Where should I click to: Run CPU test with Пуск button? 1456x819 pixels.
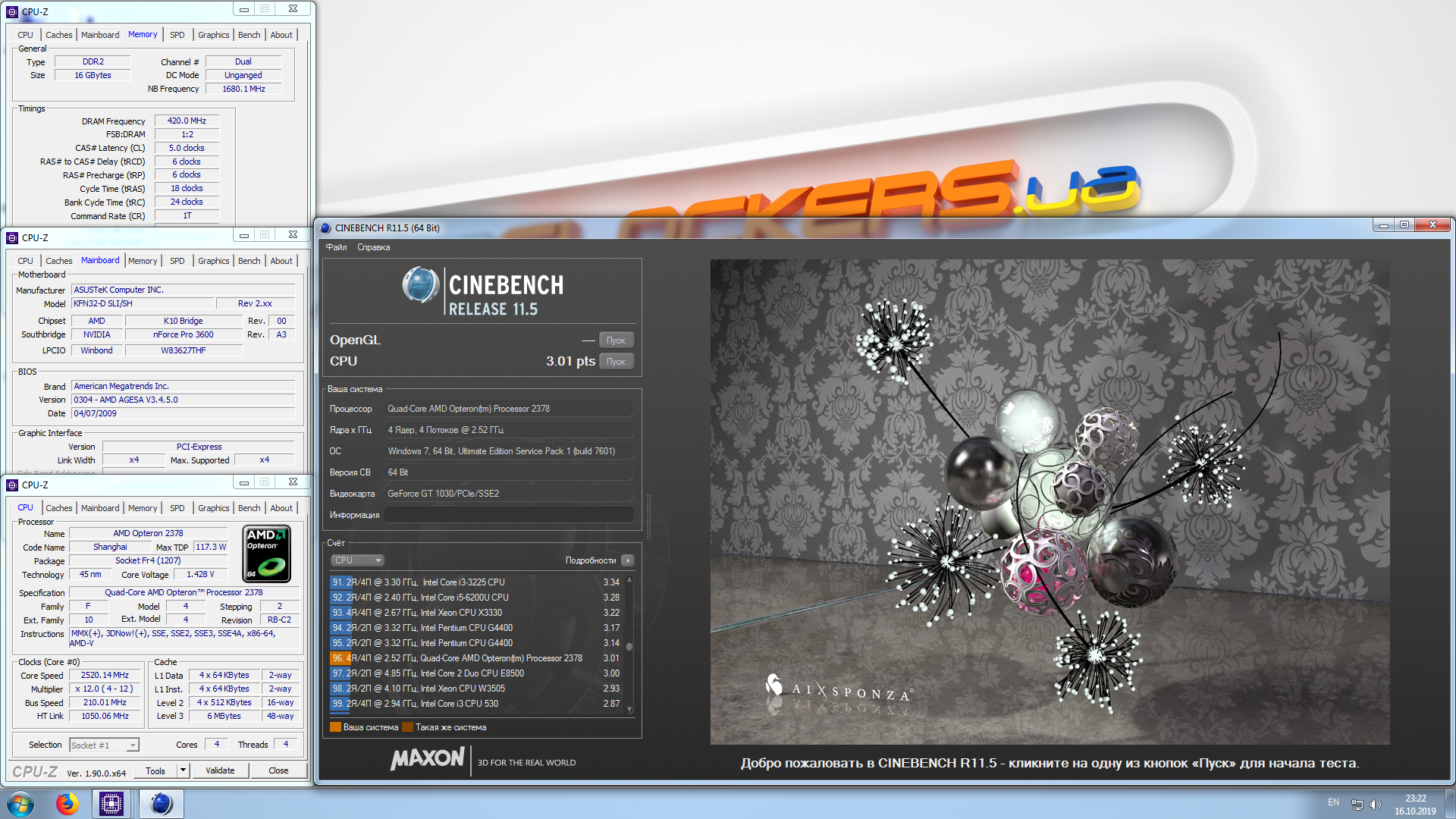(616, 362)
